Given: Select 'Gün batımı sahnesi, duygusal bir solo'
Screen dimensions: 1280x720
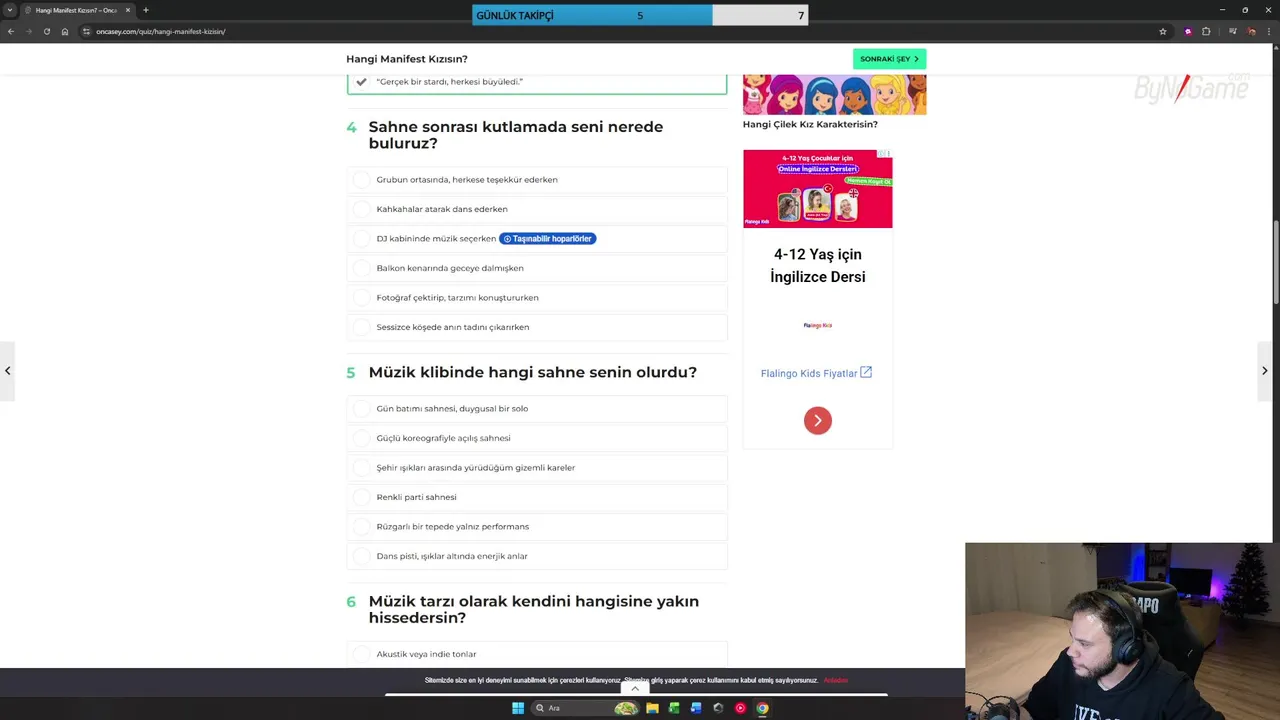Looking at the screenshot, I should tap(537, 409).
